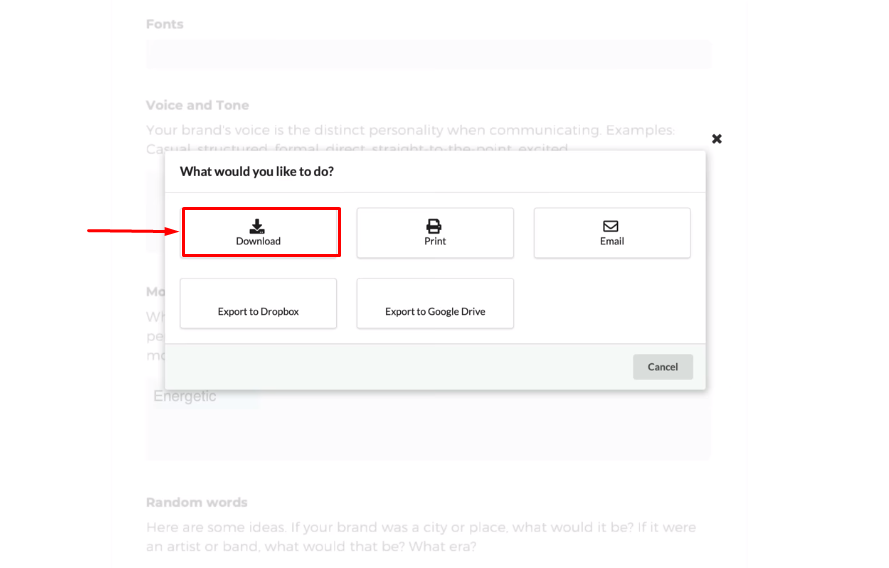Click the dialog title 'What would you like to do?'
889x568 pixels.
click(257, 172)
